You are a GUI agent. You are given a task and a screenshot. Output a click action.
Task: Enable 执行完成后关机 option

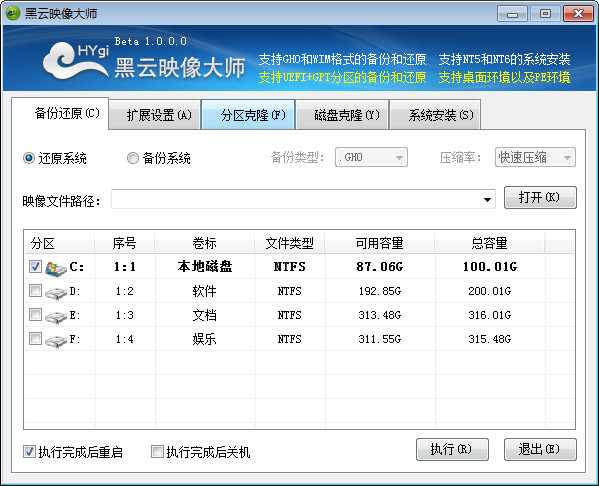157,452
